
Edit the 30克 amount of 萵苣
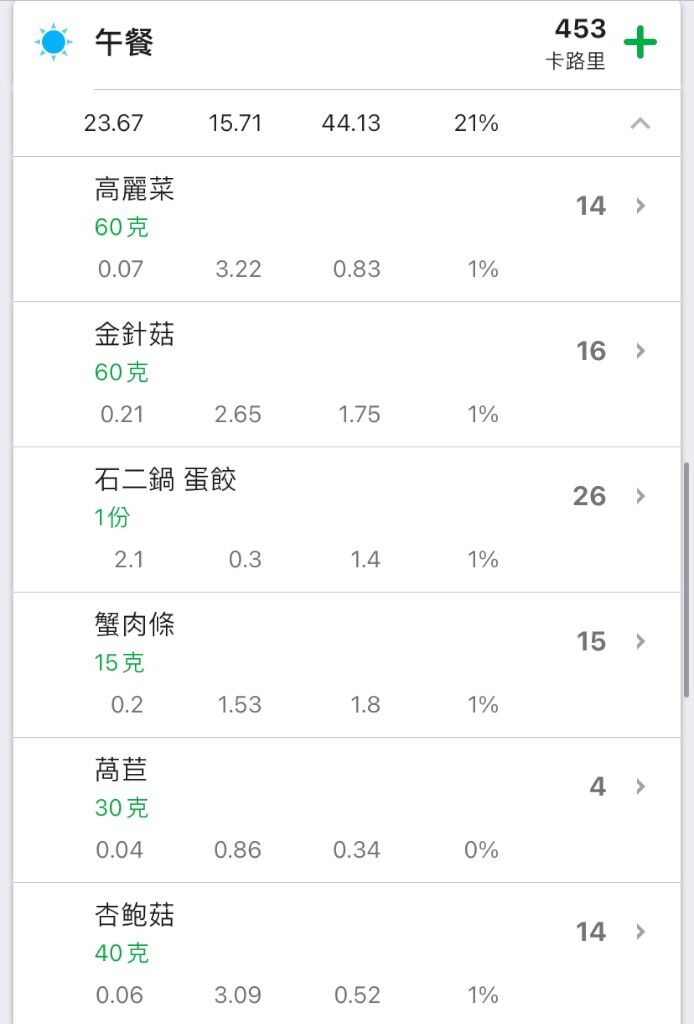121,808
